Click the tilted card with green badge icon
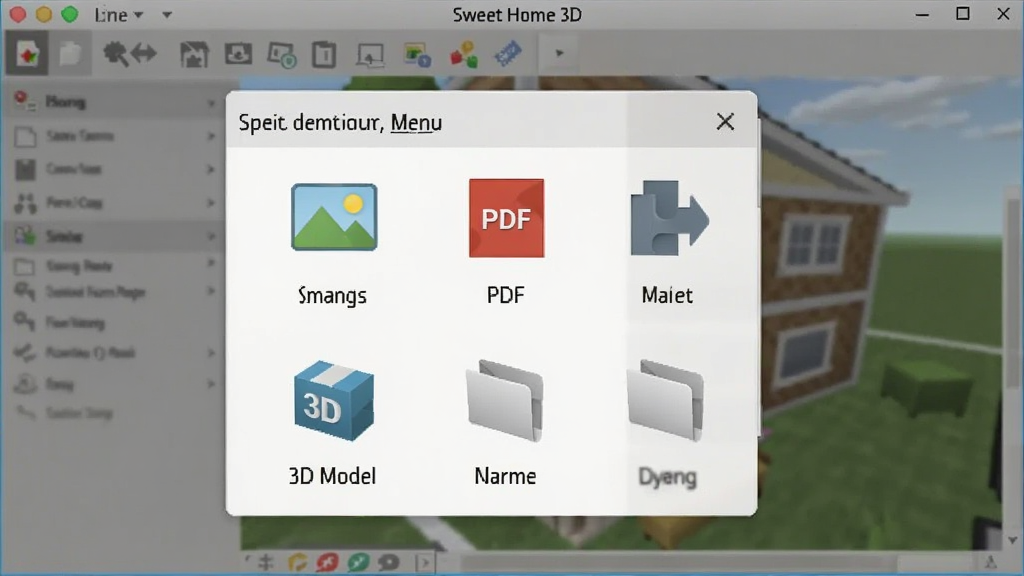The height and width of the screenshot is (576, 1024). click(282, 55)
